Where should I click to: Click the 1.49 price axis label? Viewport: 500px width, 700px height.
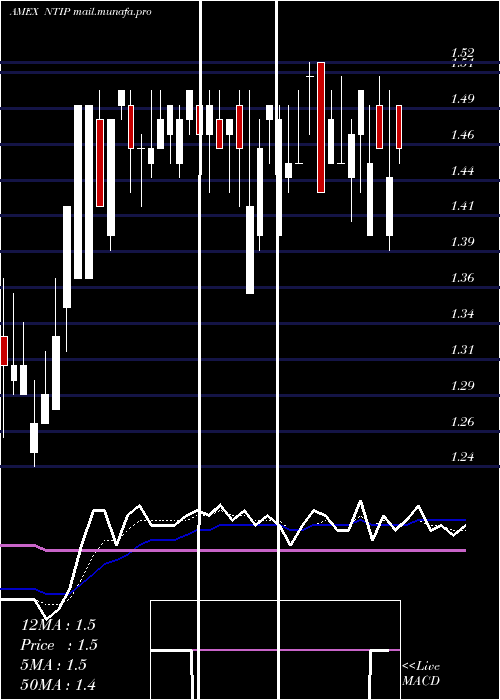point(462,99)
